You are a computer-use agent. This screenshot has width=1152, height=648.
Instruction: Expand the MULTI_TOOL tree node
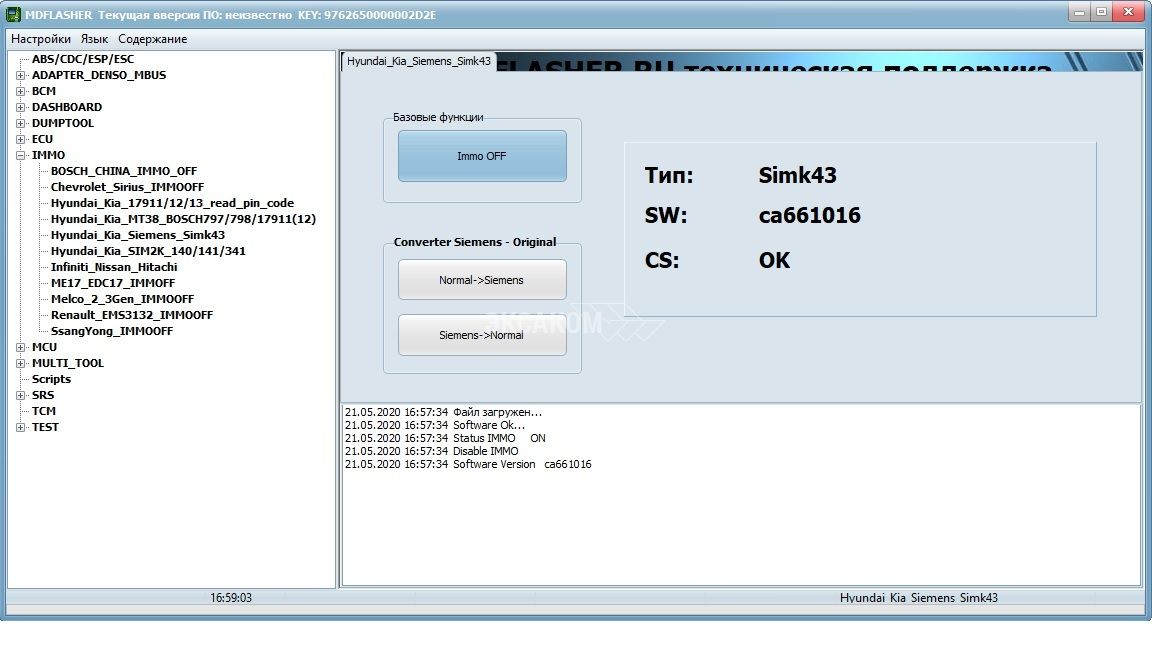click(x=21, y=363)
